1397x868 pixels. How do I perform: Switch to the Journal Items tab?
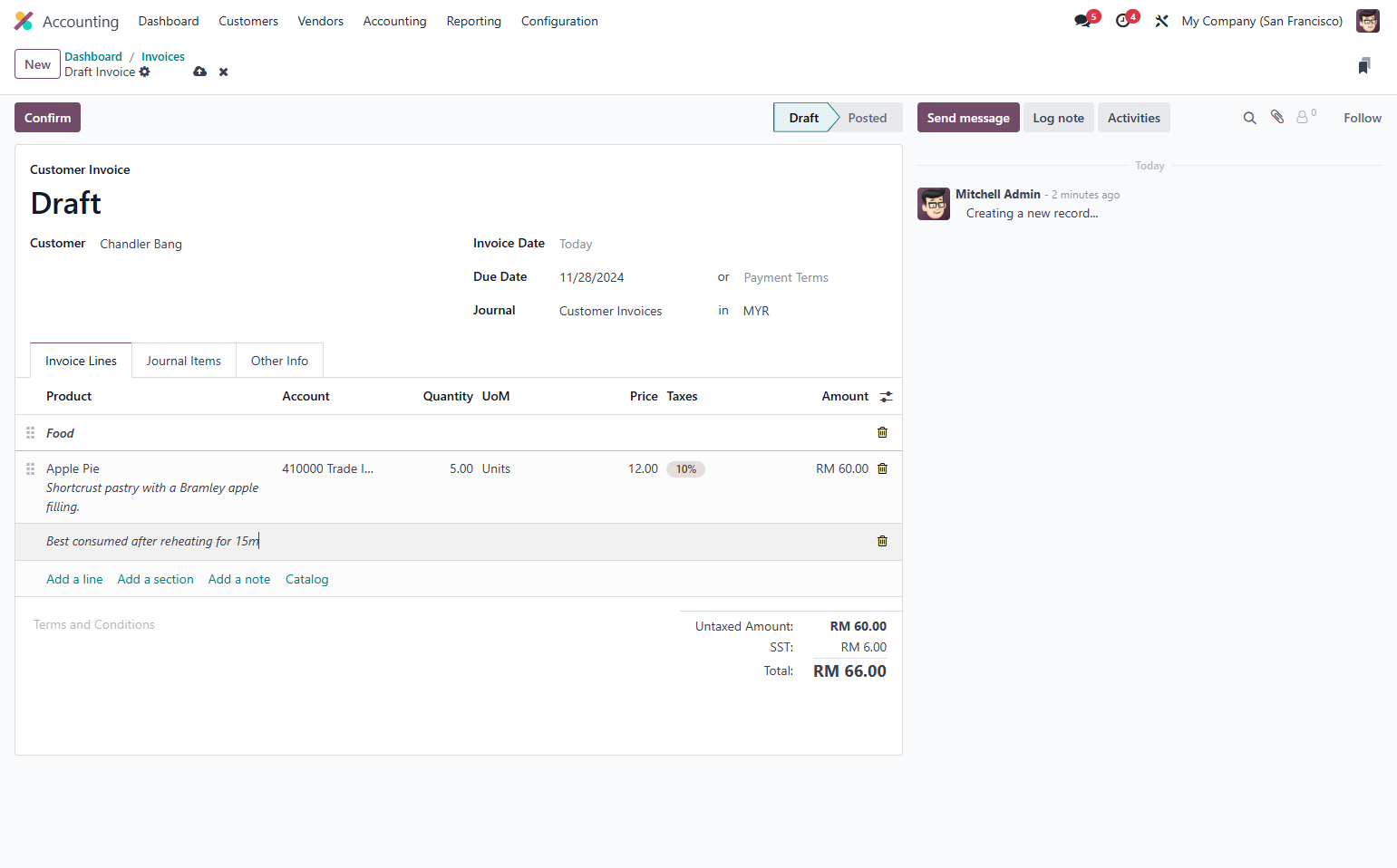click(184, 361)
